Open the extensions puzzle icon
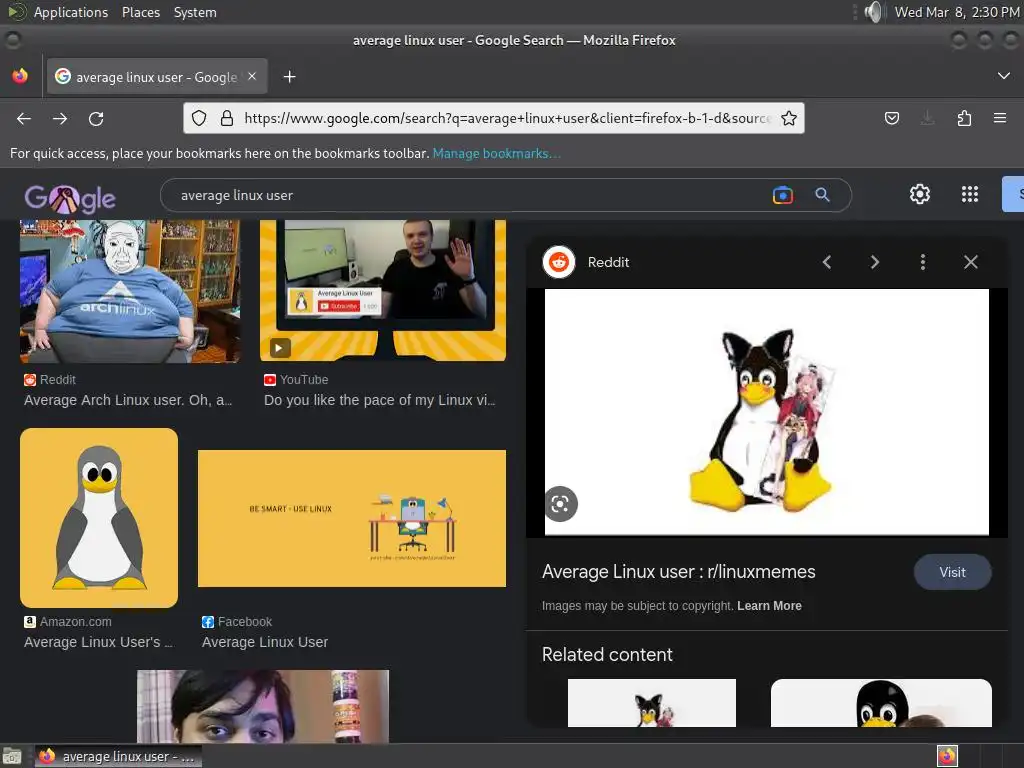Image resolution: width=1024 pixels, height=768 pixels. click(964, 118)
